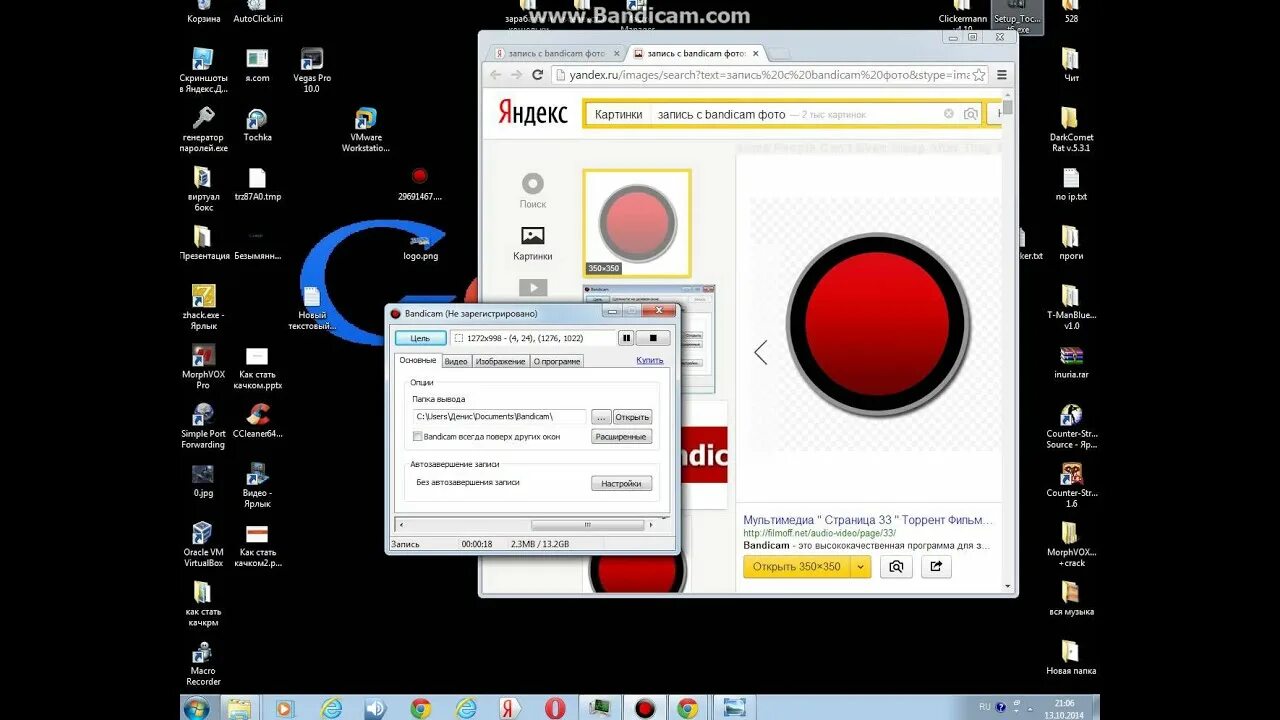Enable Bandicam always on top checkbox

[x=417, y=436]
